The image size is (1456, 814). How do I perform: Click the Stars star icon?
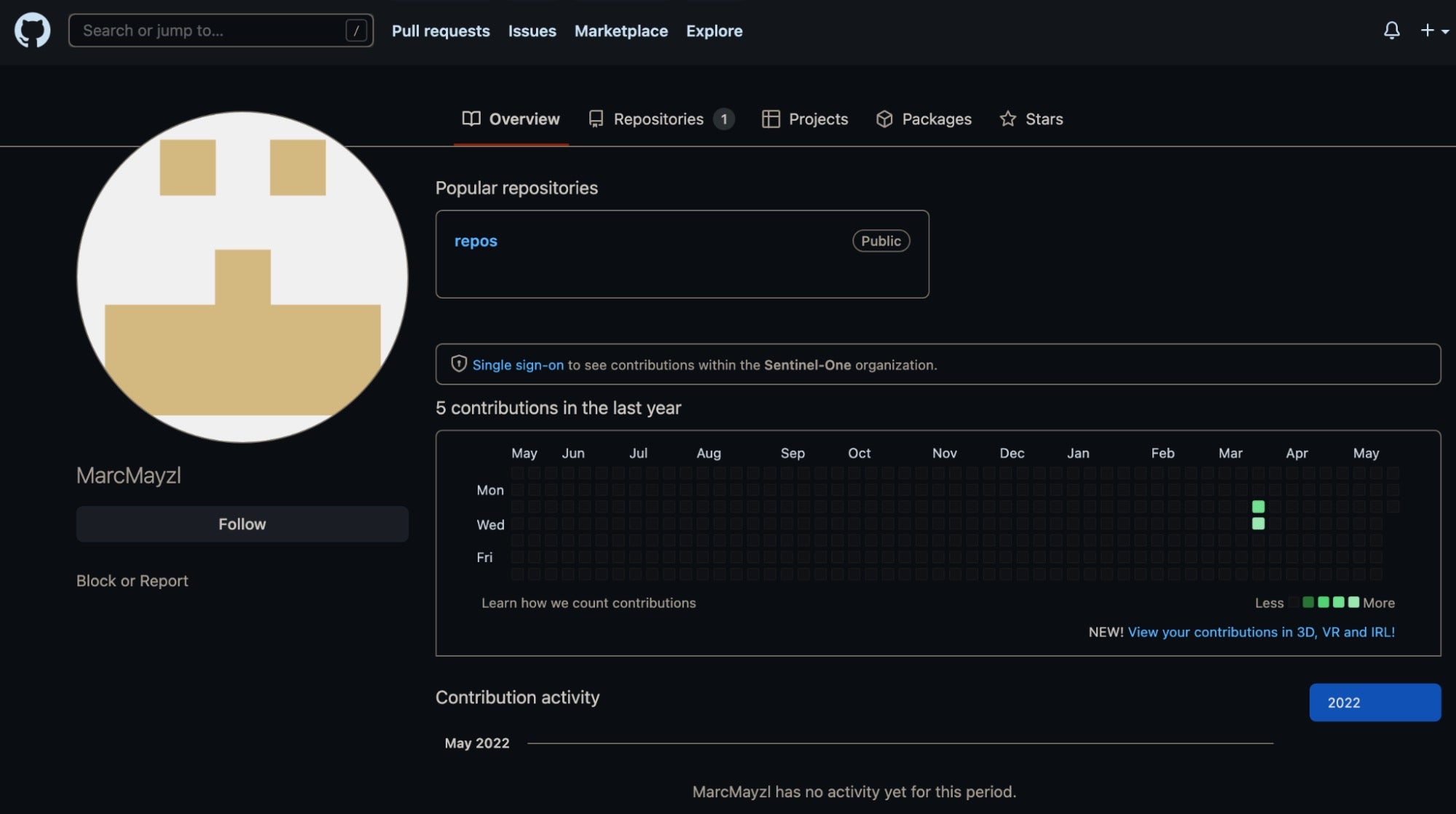click(x=1007, y=119)
